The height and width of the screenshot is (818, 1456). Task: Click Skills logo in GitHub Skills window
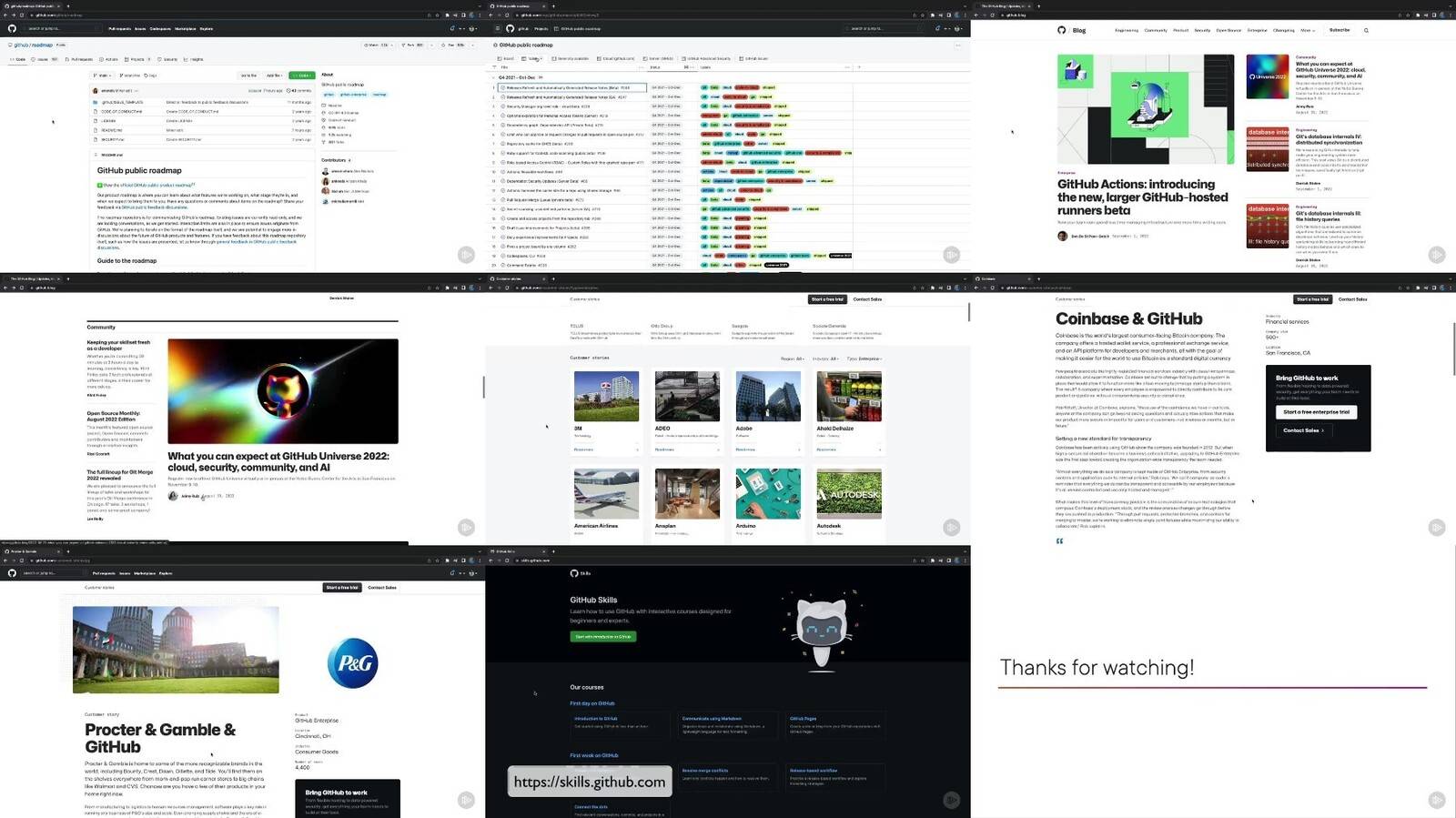[580, 573]
